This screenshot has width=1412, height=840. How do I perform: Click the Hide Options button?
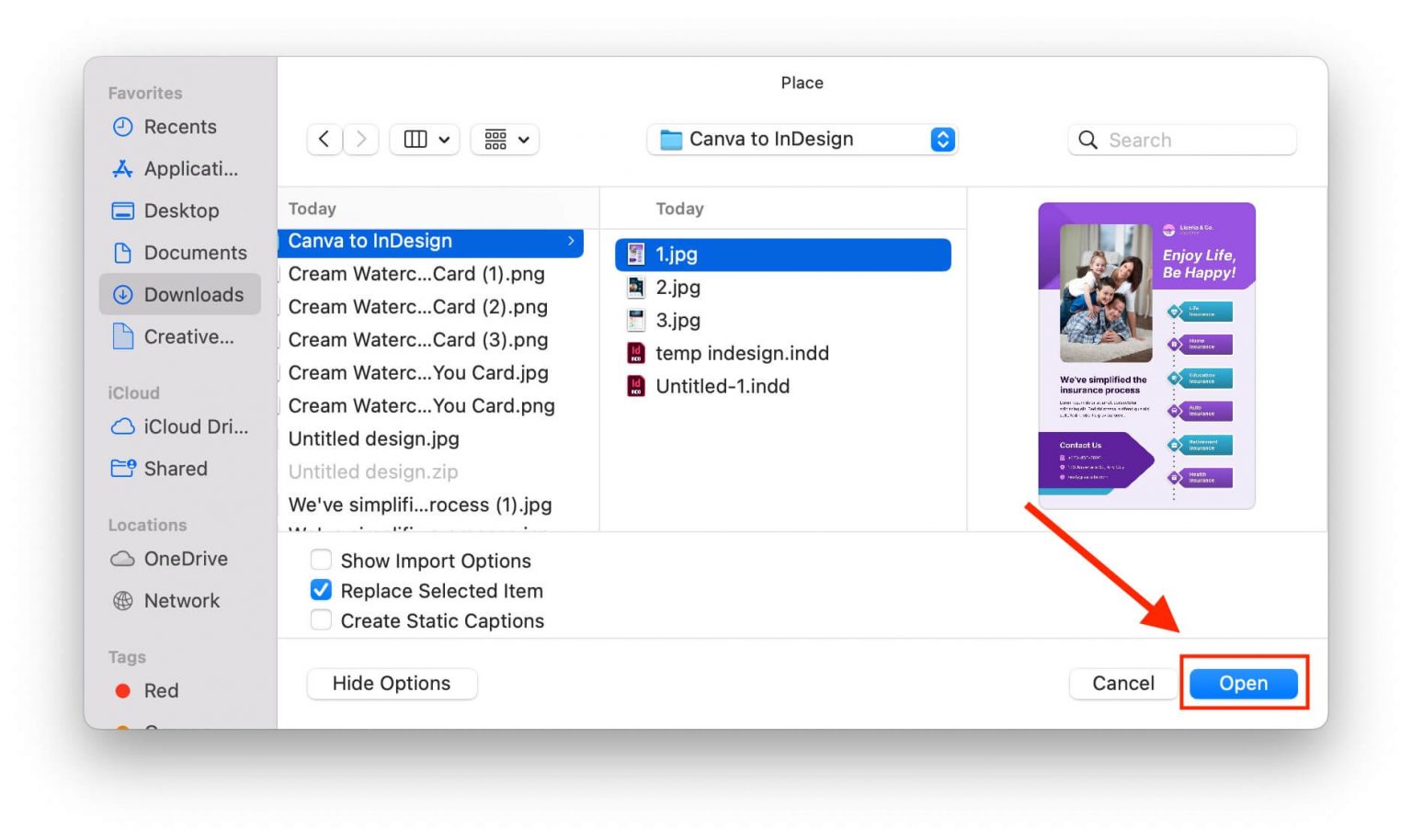pyautogui.click(x=392, y=683)
